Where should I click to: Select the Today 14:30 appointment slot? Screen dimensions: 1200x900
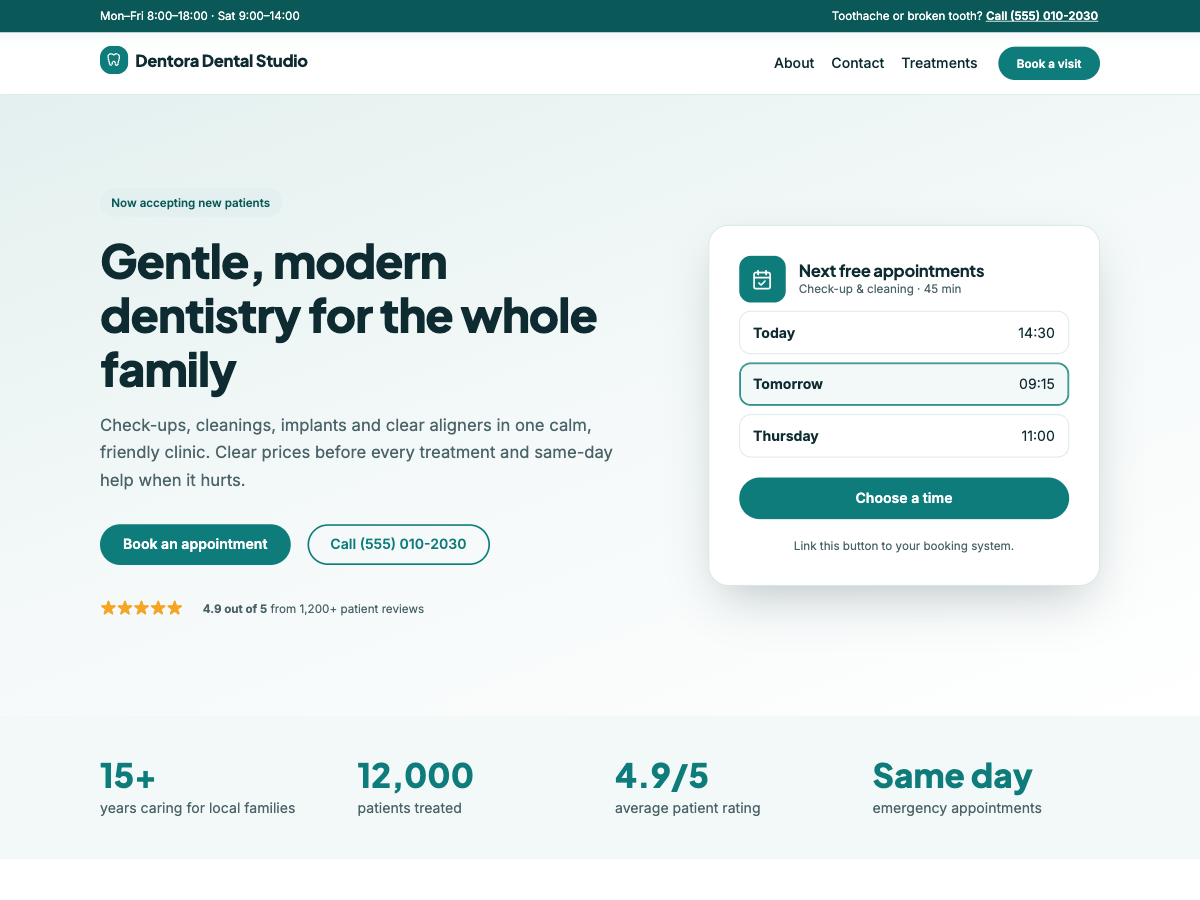click(904, 333)
